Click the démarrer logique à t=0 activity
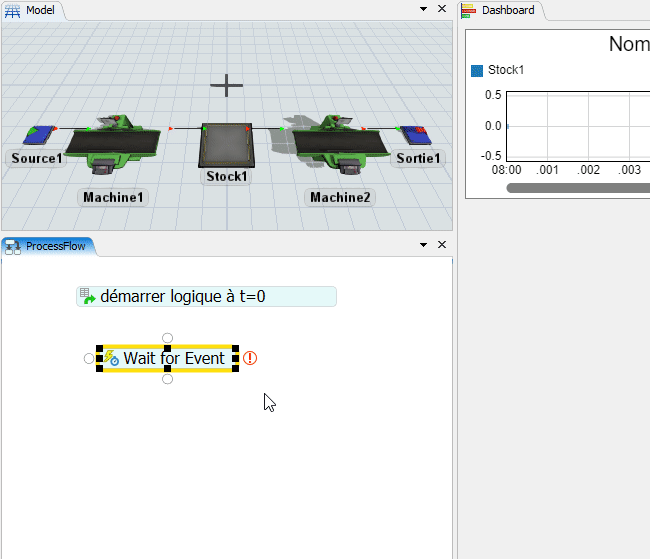 tap(206, 296)
